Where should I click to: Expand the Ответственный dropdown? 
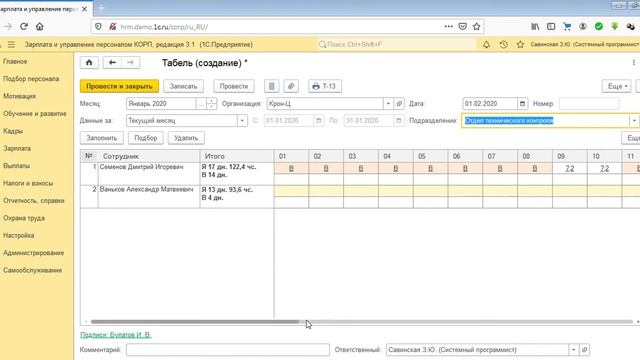(x=573, y=350)
